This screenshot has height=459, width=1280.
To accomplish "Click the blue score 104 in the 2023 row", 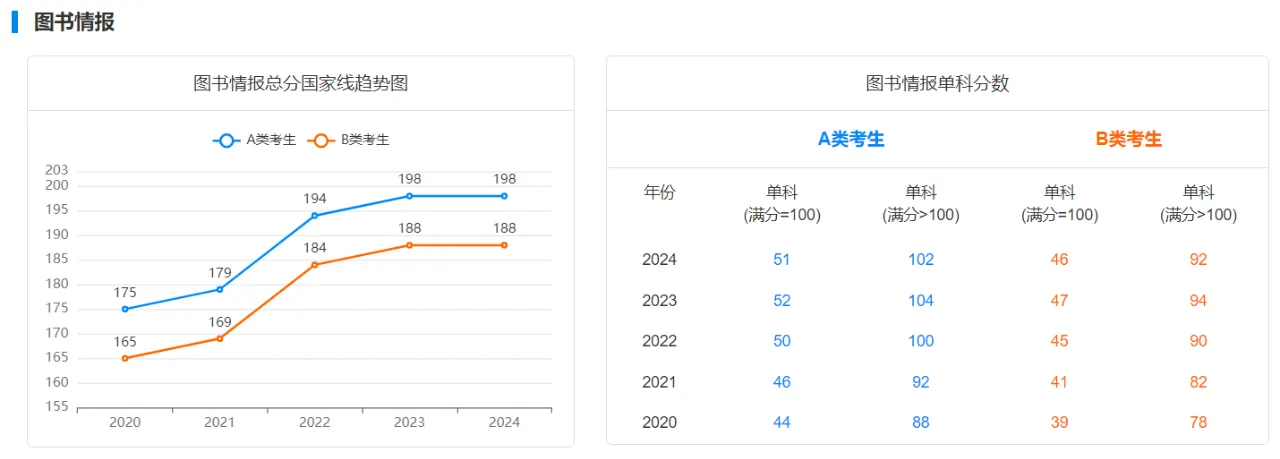I will 920,300.
